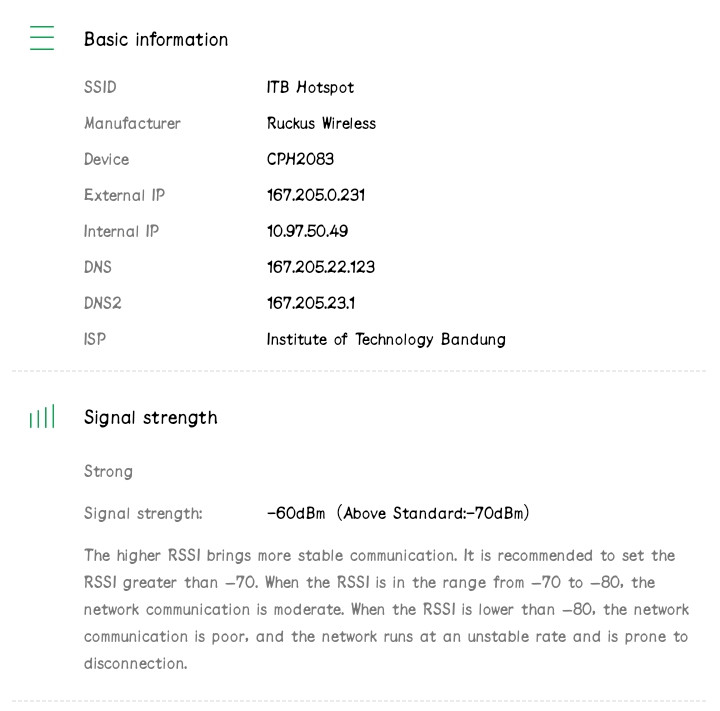This screenshot has height=711, width=720.
Task: Select the Basic information heading
Action: click(x=156, y=40)
